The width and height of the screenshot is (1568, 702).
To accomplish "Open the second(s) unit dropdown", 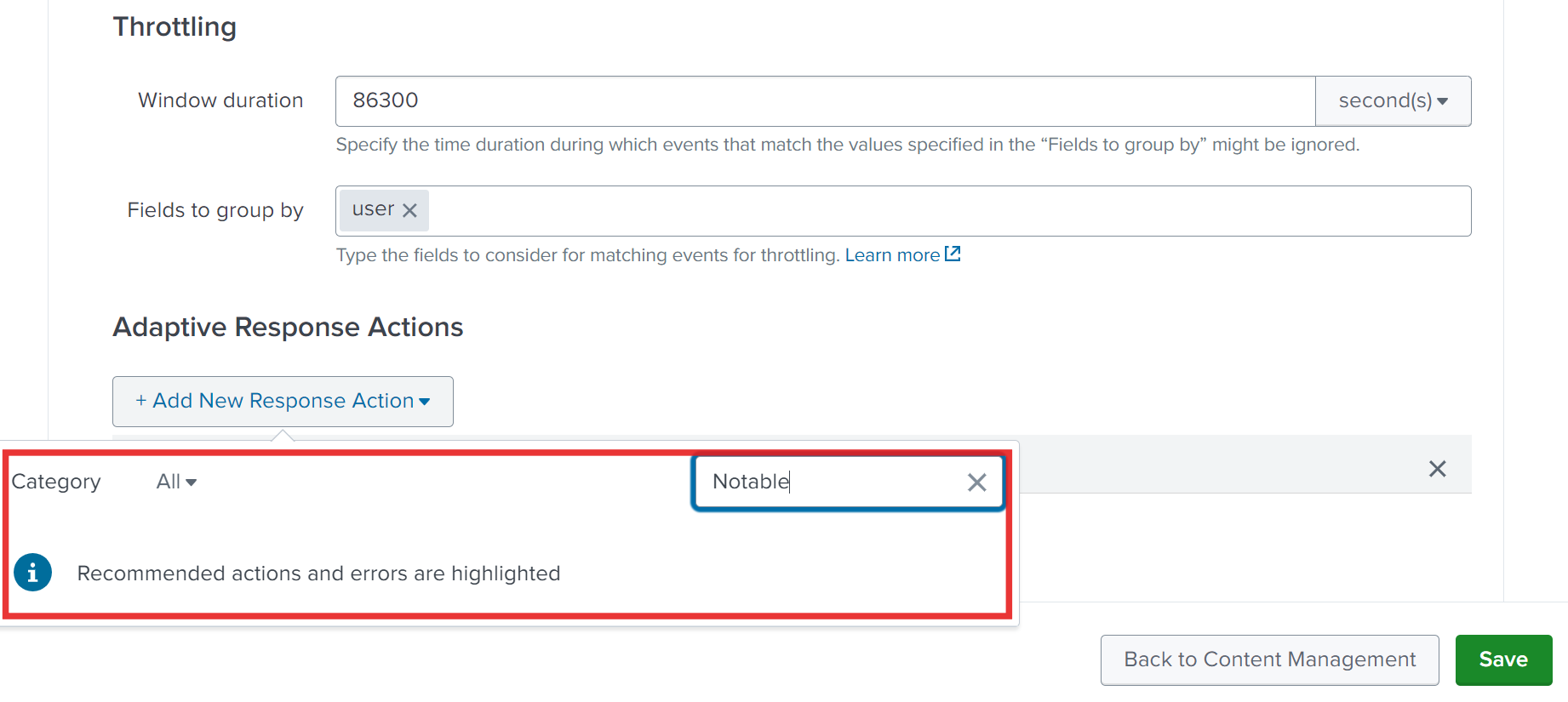I will pos(1393,101).
